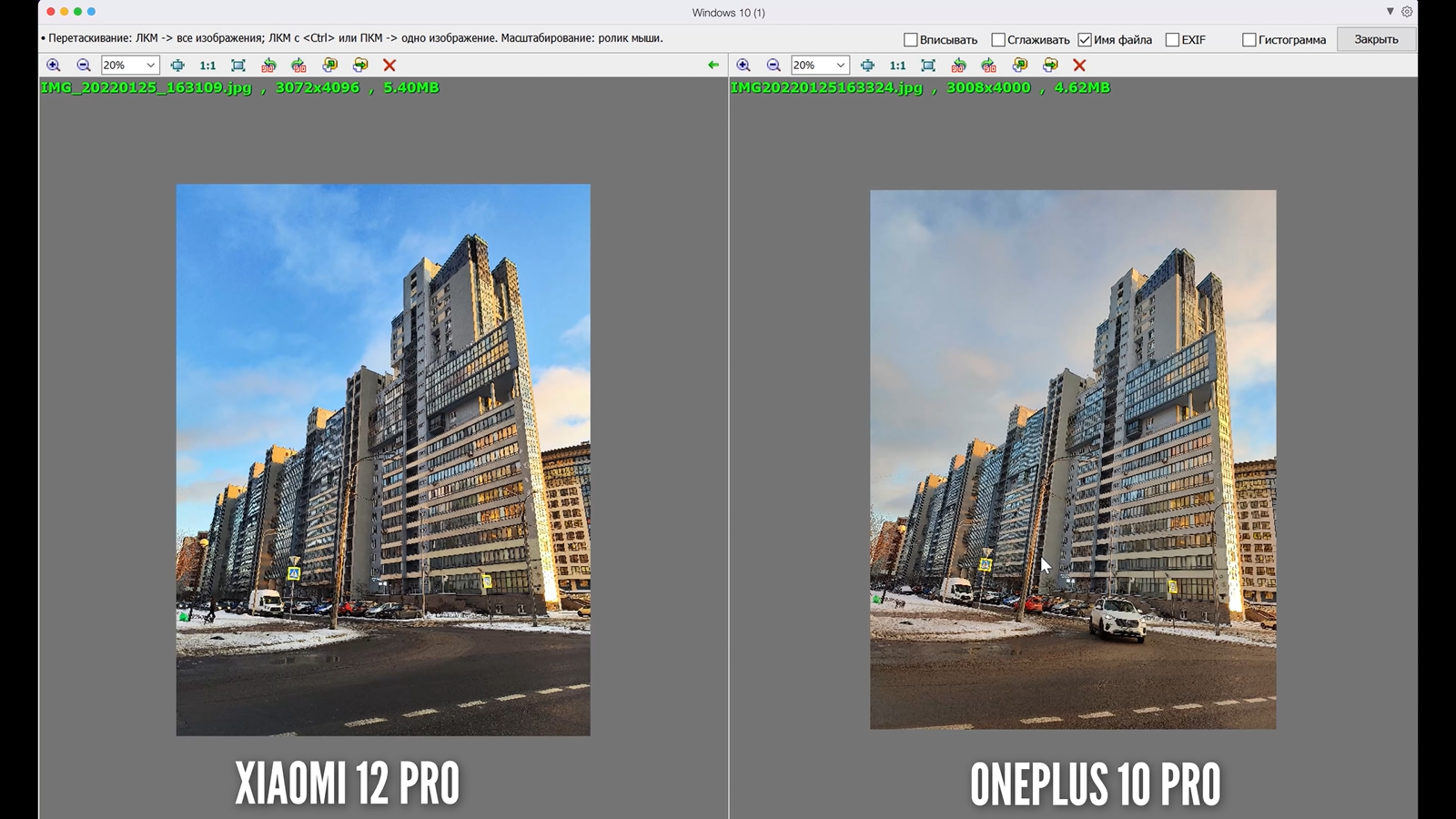The height and width of the screenshot is (819, 1456).
Task: Rotate left image 90 degrees counterclockwise
Action: 268,66
